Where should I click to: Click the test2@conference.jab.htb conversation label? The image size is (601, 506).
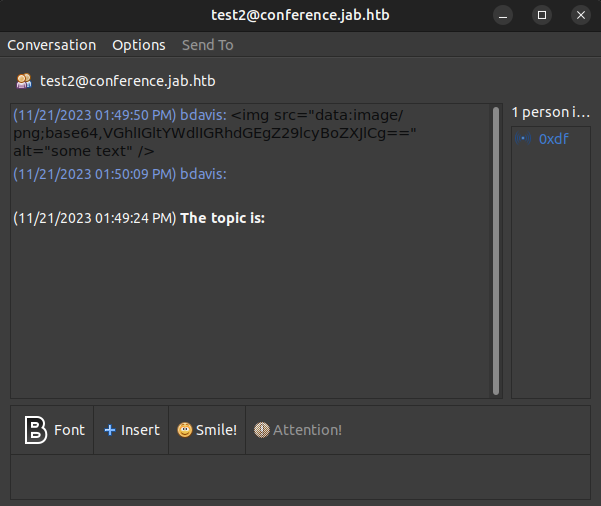pos(127,81)
